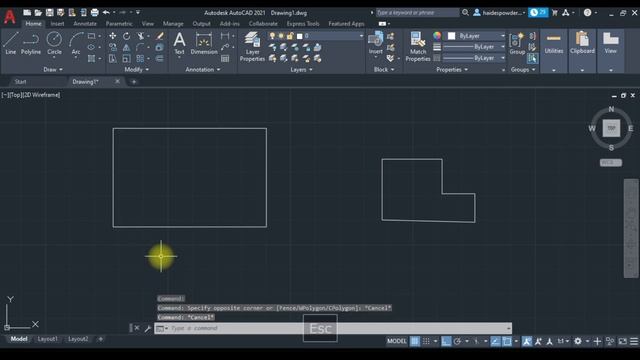Click the search keyword or phrase box

(x=418, y=13)
